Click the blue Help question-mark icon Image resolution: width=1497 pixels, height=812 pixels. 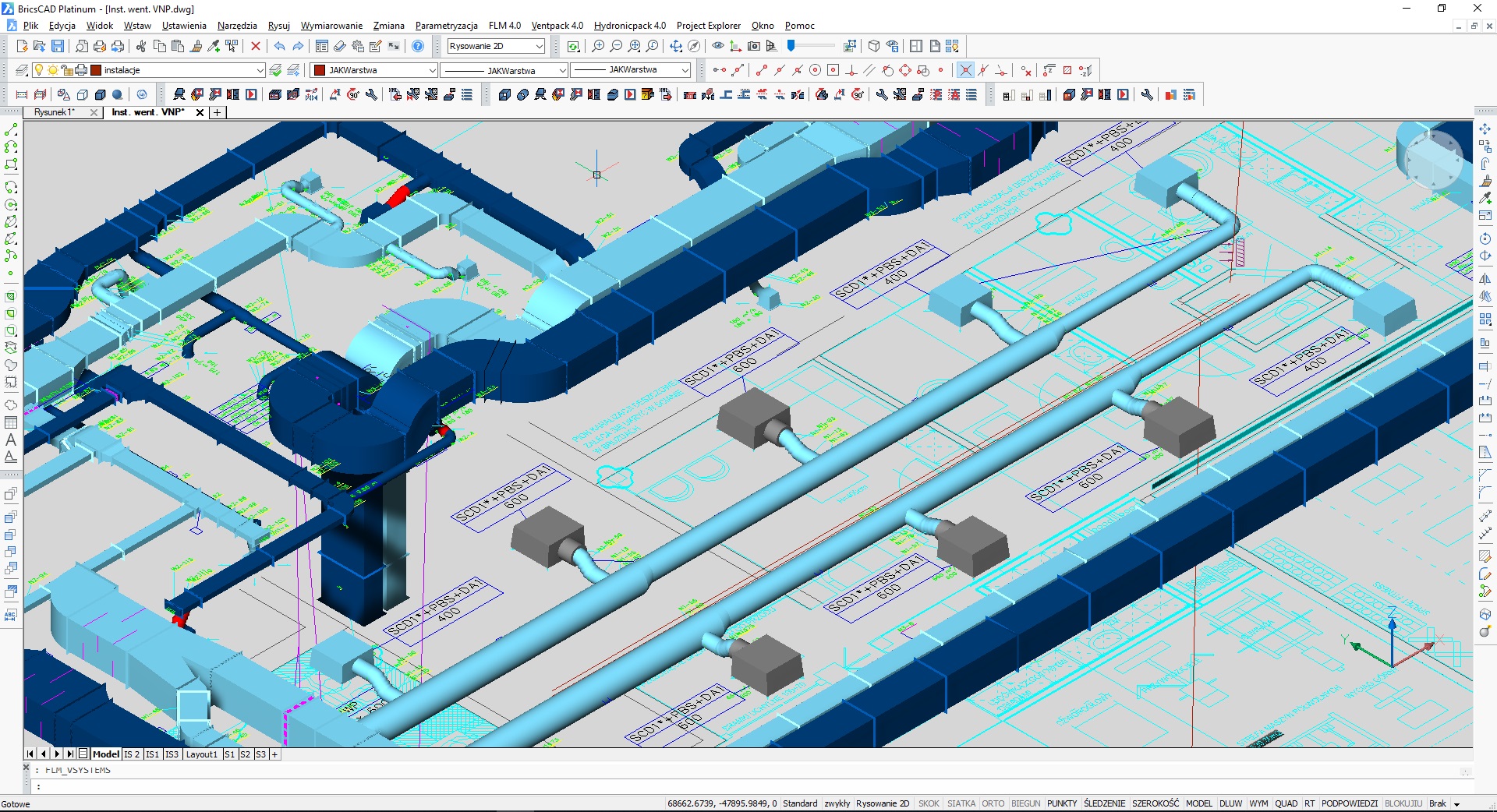tap(418, 47)
